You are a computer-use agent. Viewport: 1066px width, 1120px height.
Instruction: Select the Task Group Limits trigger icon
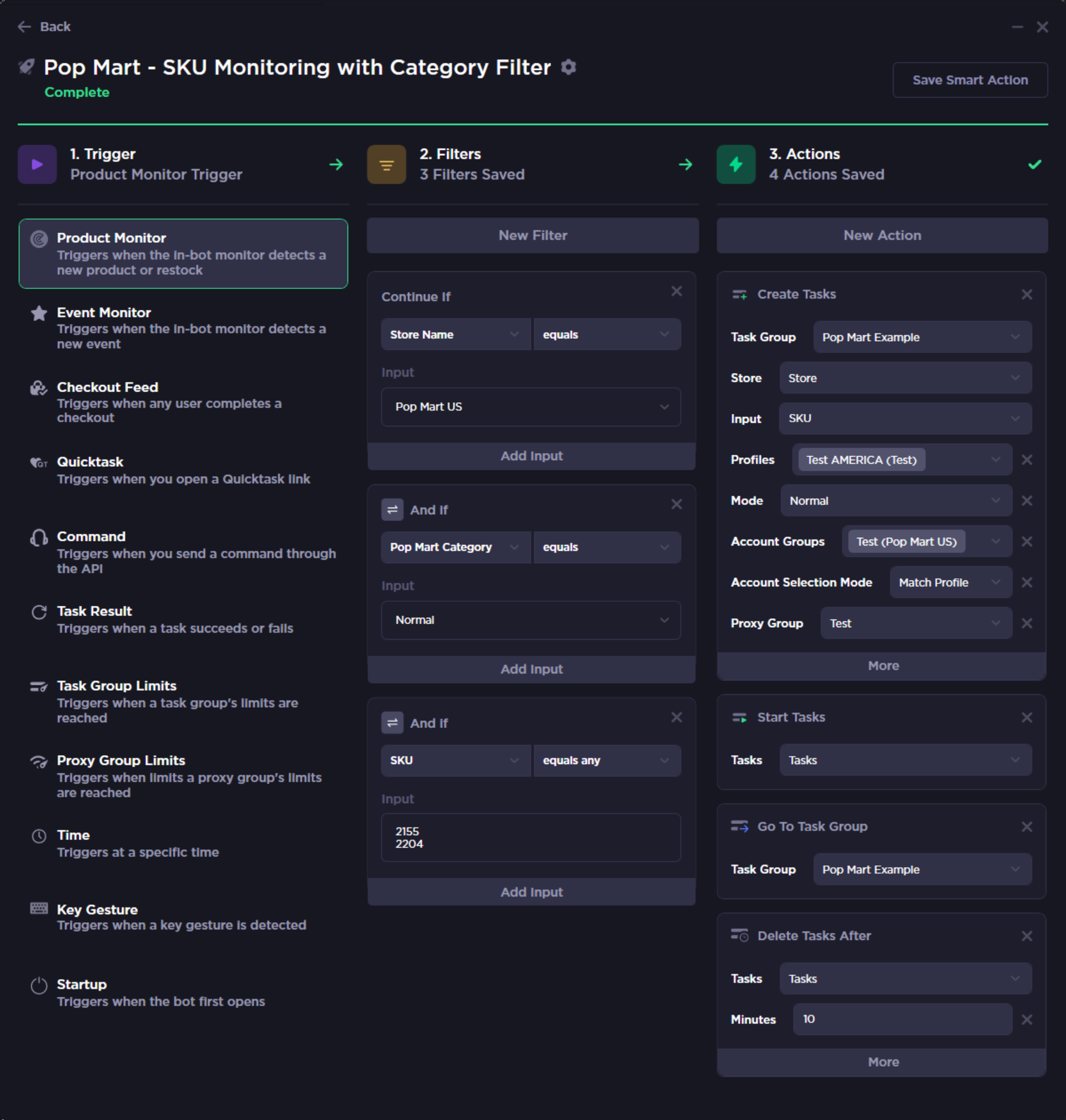click(x=39, y=687)
